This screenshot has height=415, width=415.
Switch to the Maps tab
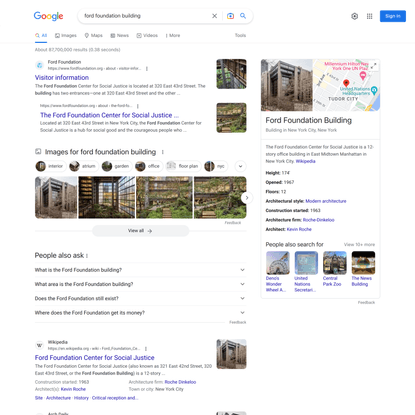(93, 35)
